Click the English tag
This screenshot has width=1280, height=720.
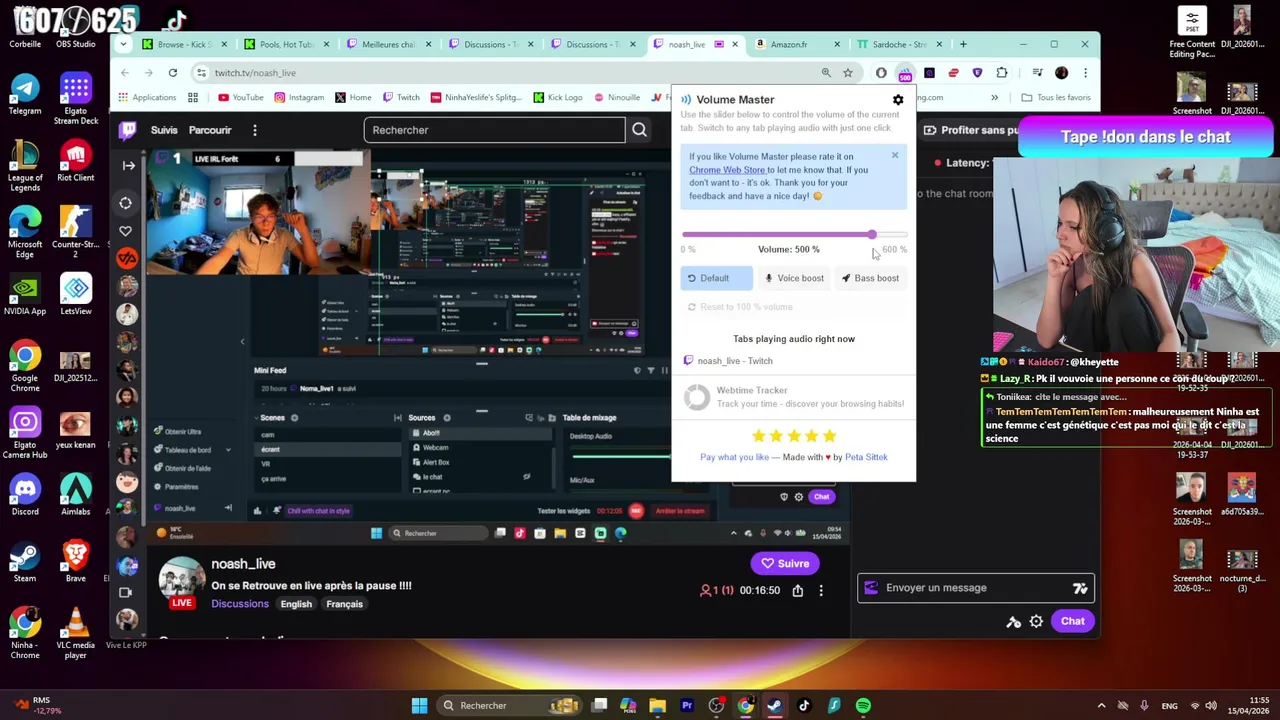(296, 604)
